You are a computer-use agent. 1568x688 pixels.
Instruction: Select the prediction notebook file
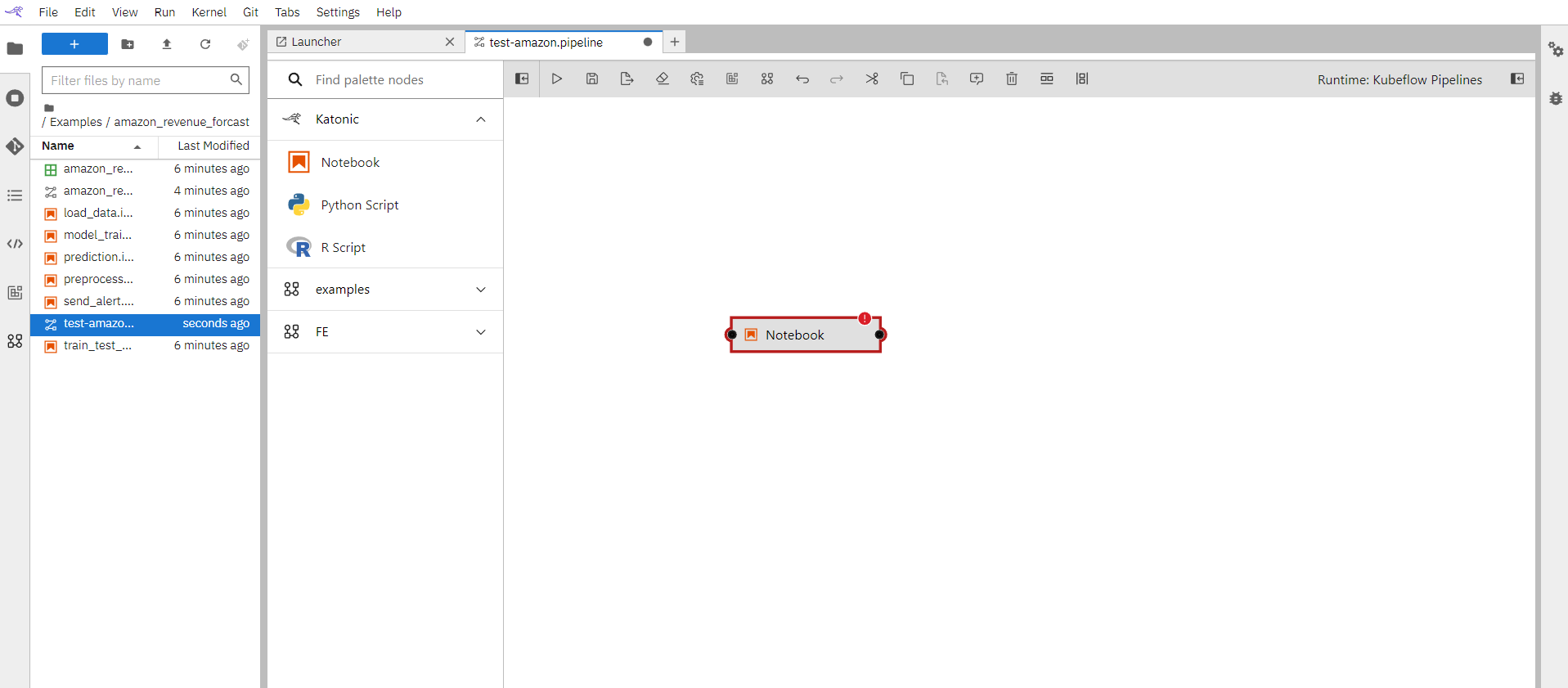146,257
